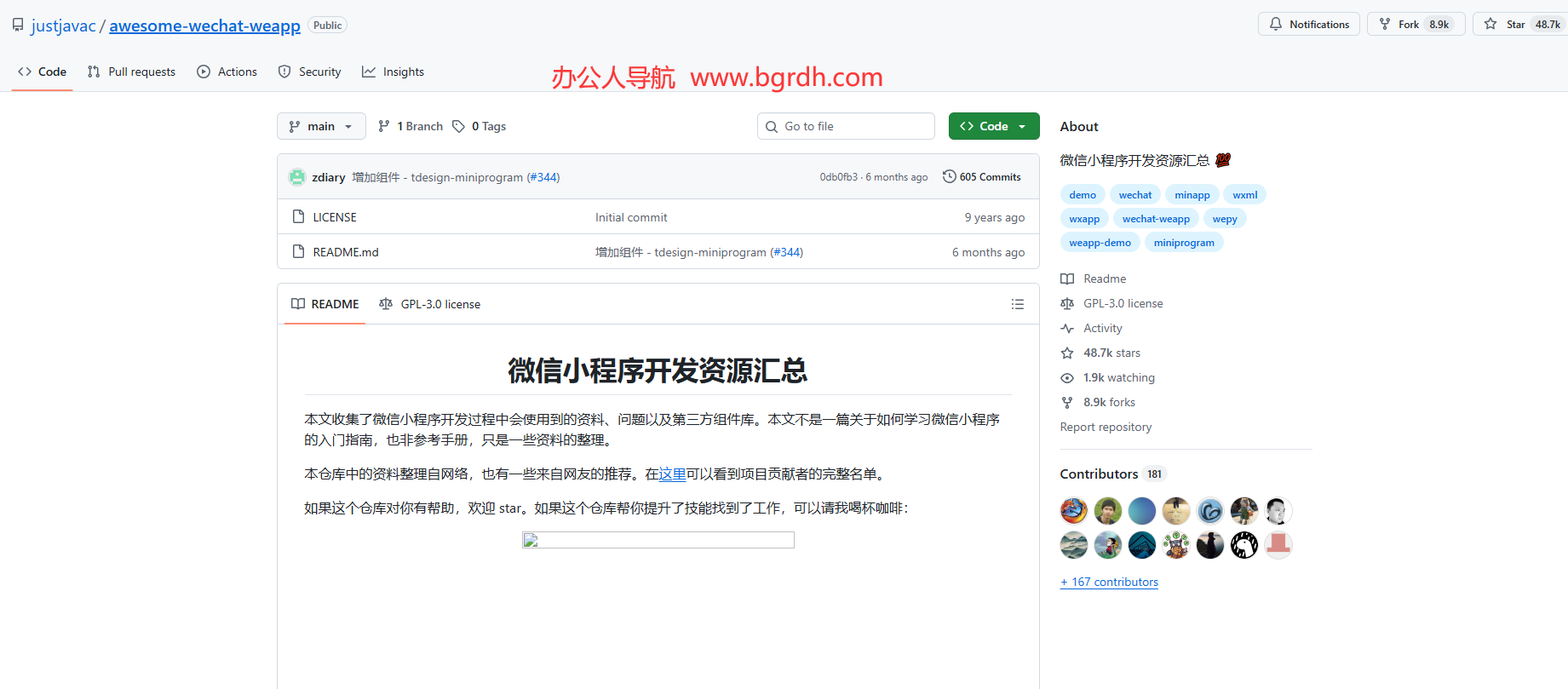Open the plain blue circle contributor avatar
The image size is (1568, 689).
[x=1142, y=511]
